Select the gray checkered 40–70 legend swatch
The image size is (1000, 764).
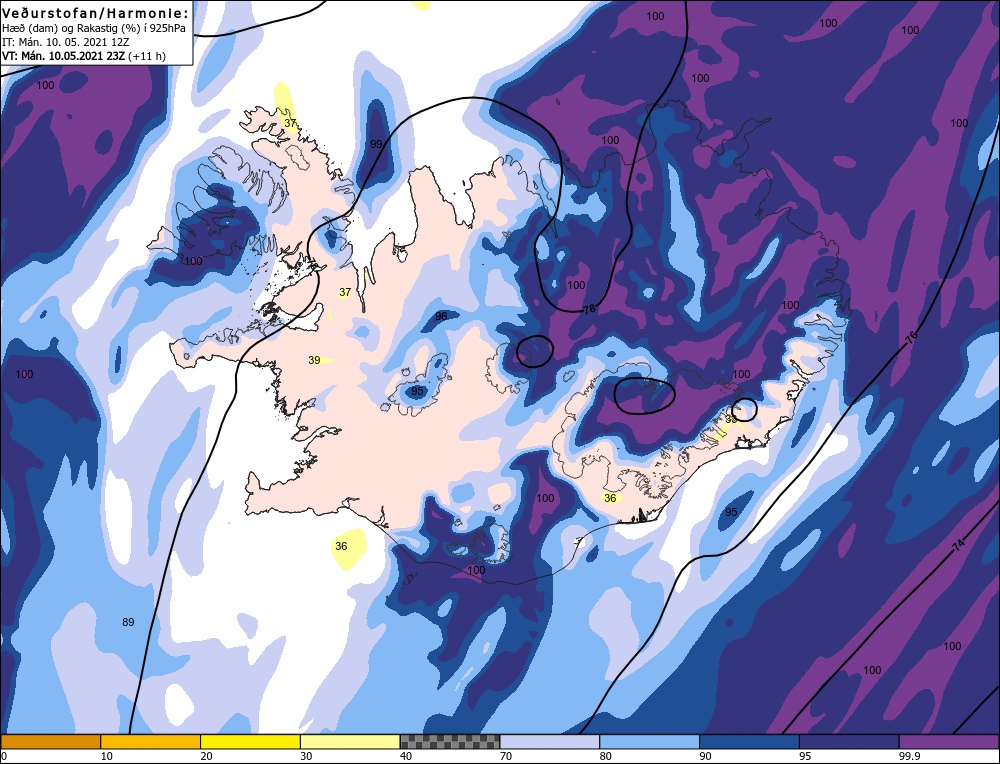click(x=450, y=741)
